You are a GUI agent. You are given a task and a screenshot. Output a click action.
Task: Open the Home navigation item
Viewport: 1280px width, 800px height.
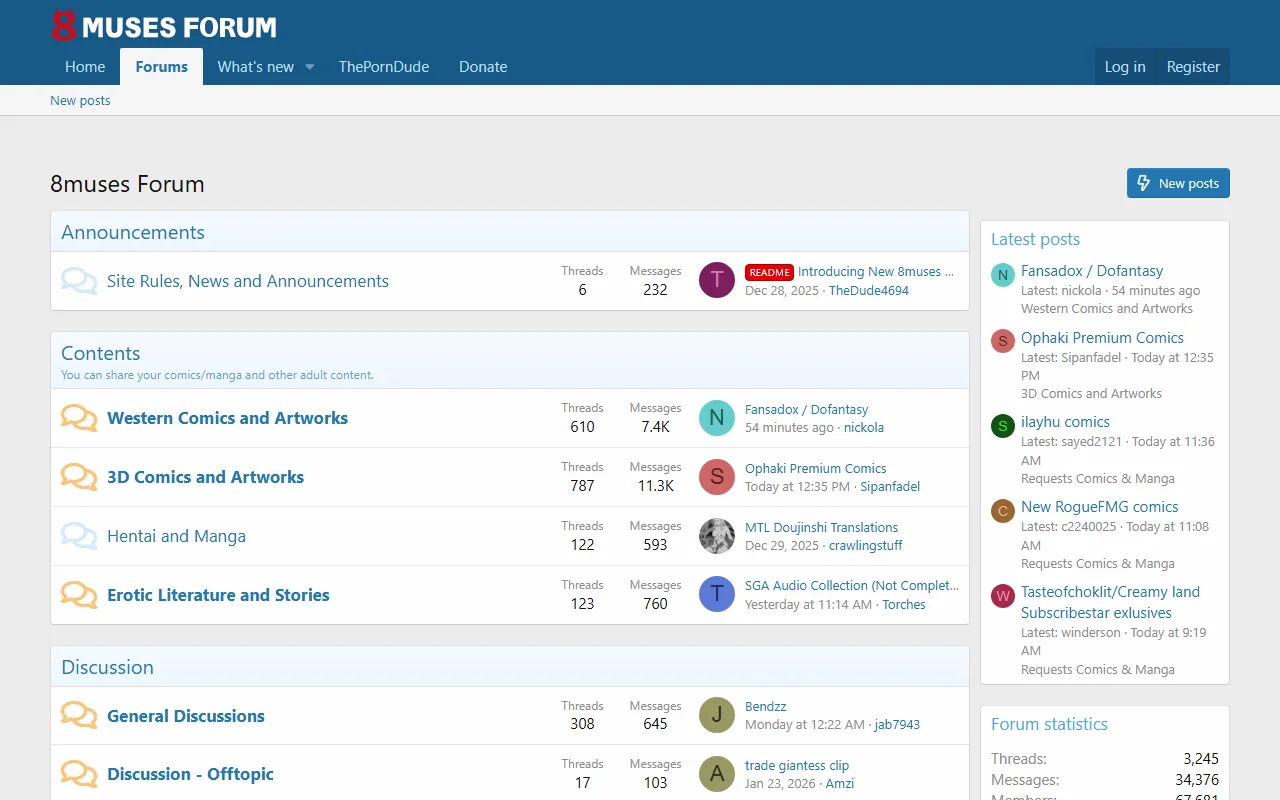point(85,66)
